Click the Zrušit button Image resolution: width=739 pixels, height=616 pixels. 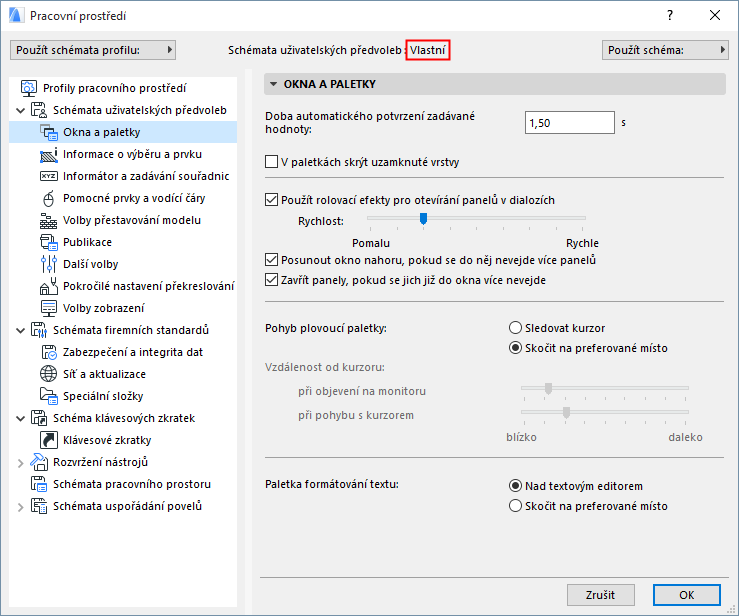point(600,594)
